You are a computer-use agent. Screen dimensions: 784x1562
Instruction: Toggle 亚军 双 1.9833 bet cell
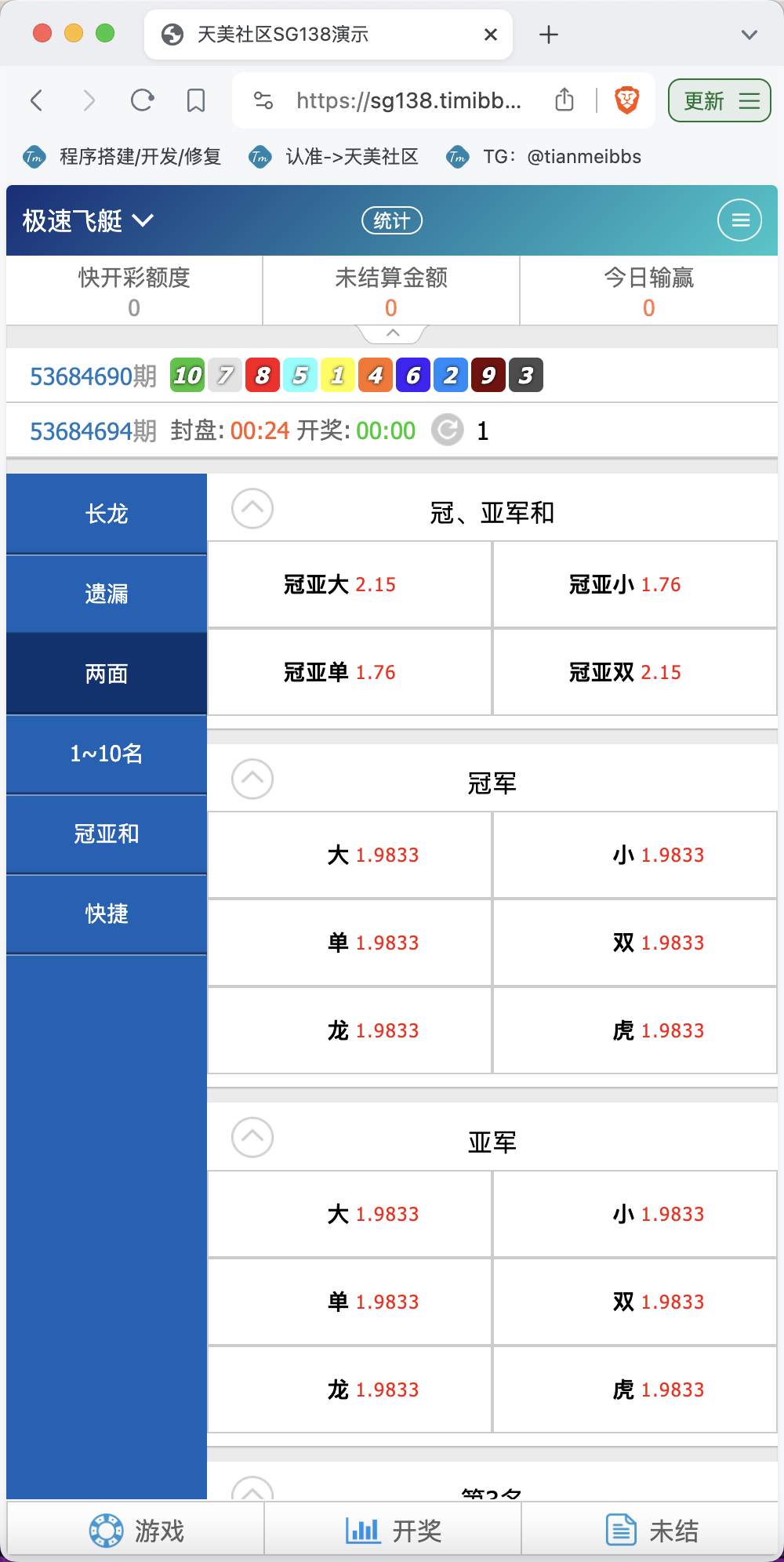pos(635,1302)
